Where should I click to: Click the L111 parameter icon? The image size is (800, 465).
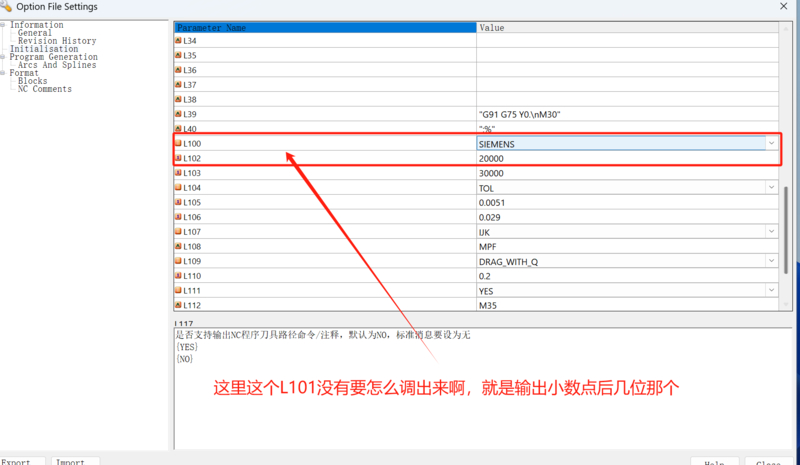click(x=178, y=290)
